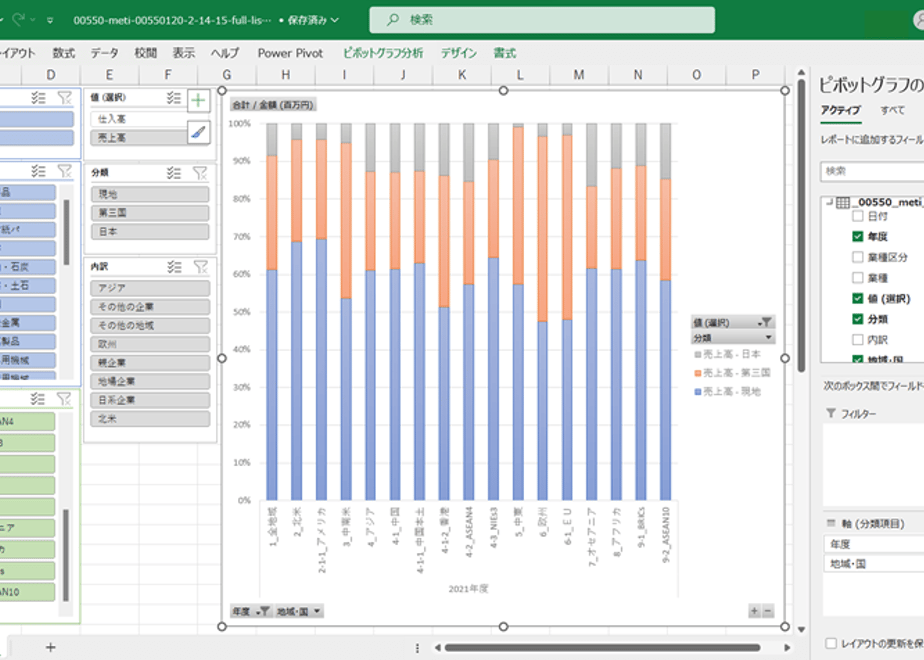Viewport: 924px width, 660px height.
Task: Click the blue 売上高 - 現地 legend swatch
Action: coord(698,392)
